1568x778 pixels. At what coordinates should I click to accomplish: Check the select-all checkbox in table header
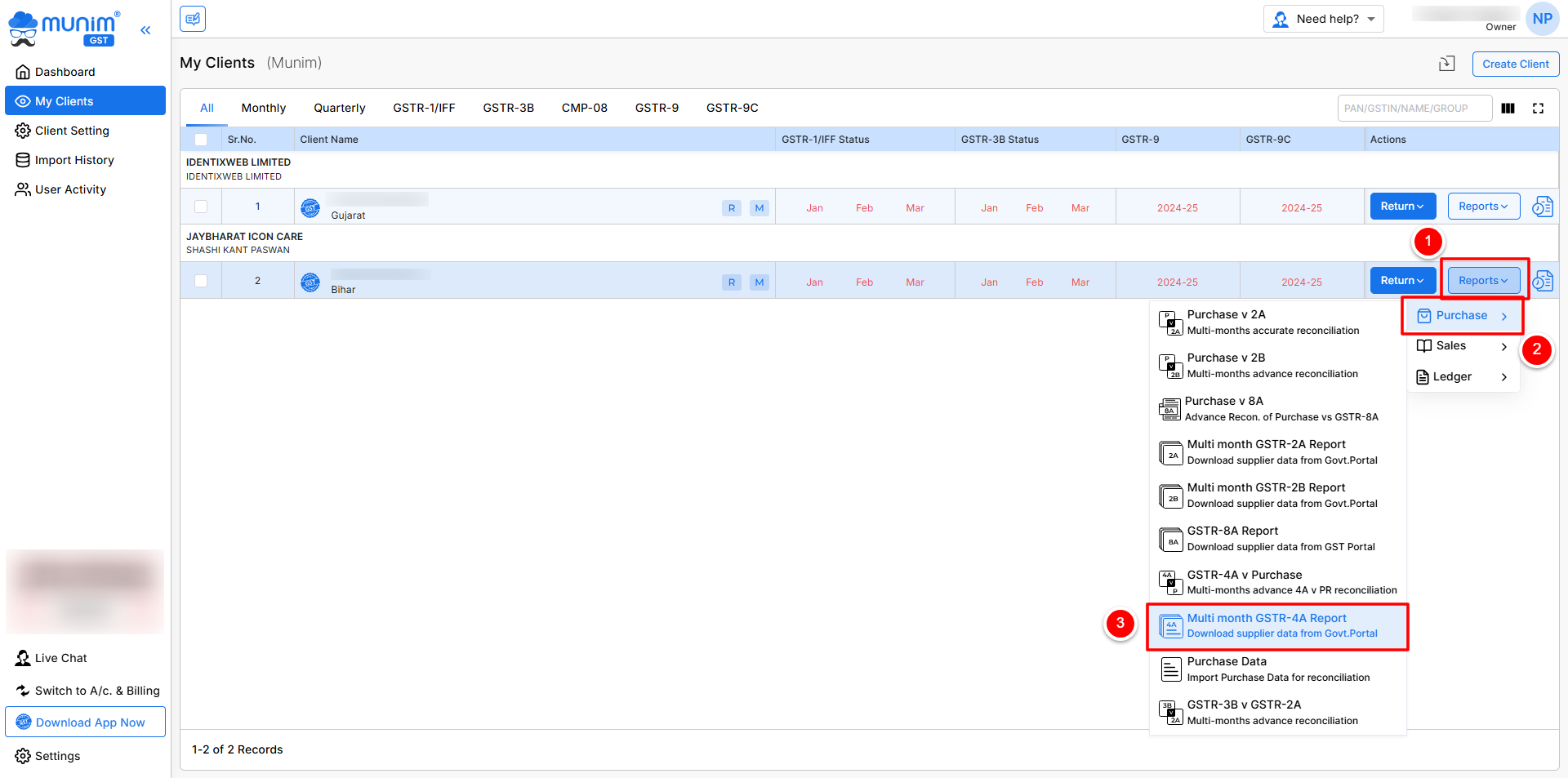[x=201, y=140]
